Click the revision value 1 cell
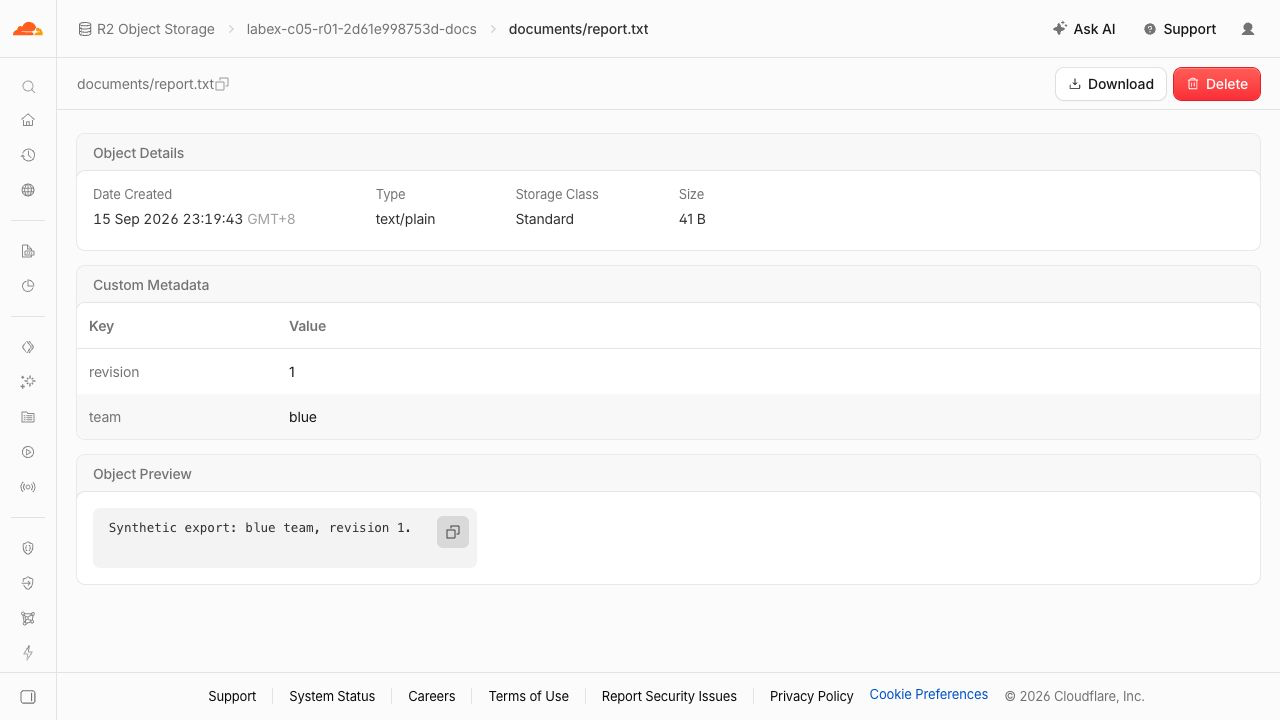1280x720 pixels. pyautogui.click(x=292, y=372)
